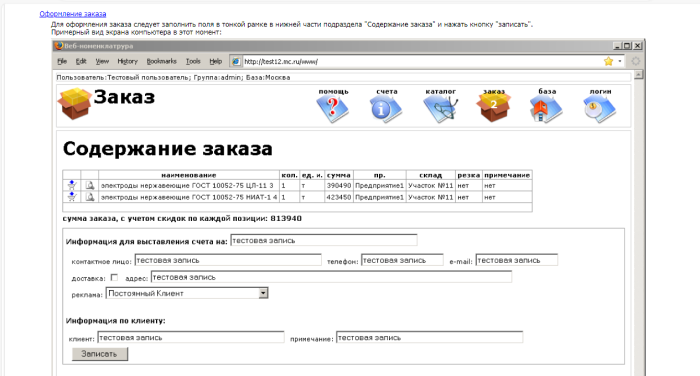Follow the Оформление заказа link

tap(73, 14)
